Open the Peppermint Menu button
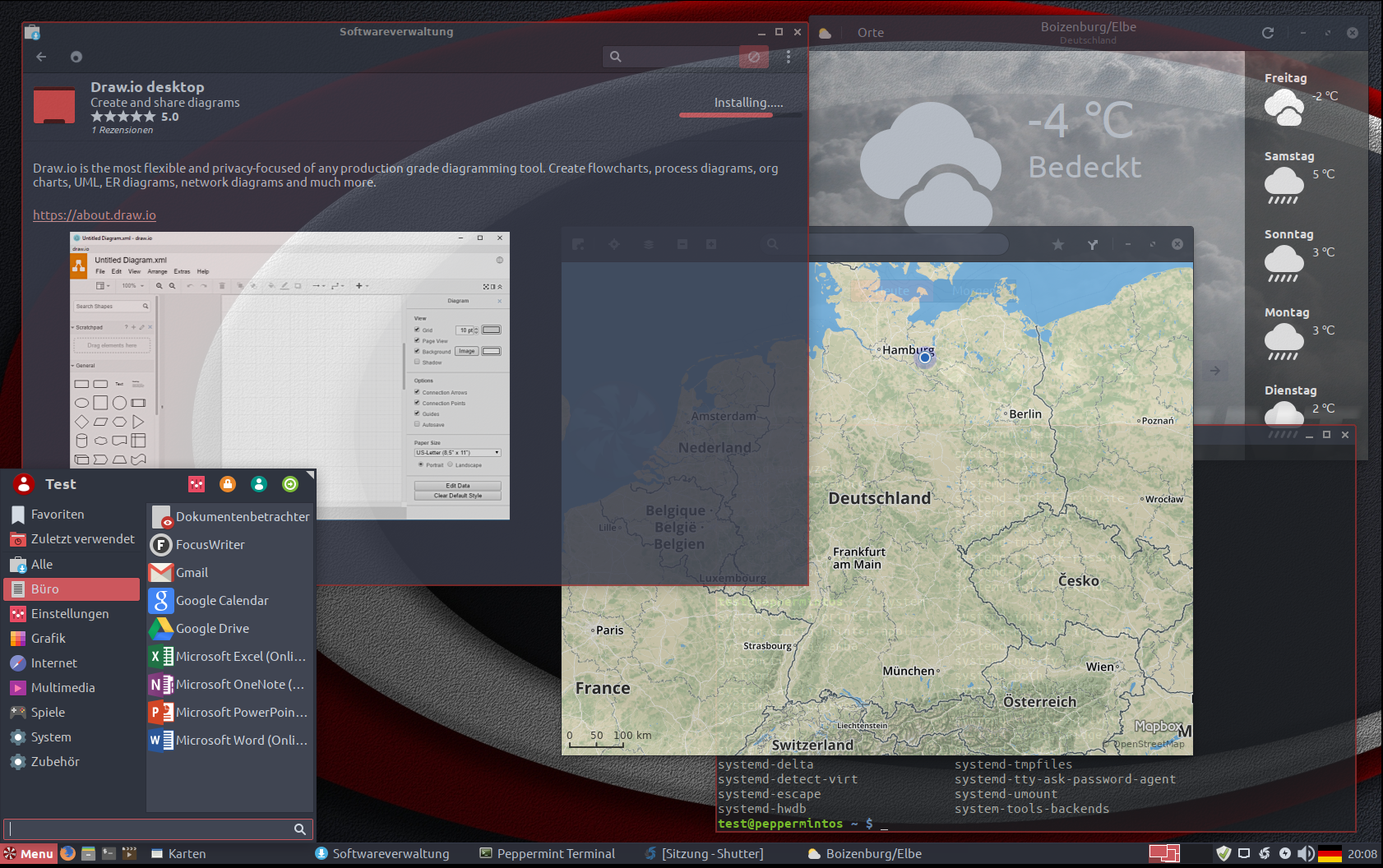This screenshot has width=1383, height=868. (30, 854)
